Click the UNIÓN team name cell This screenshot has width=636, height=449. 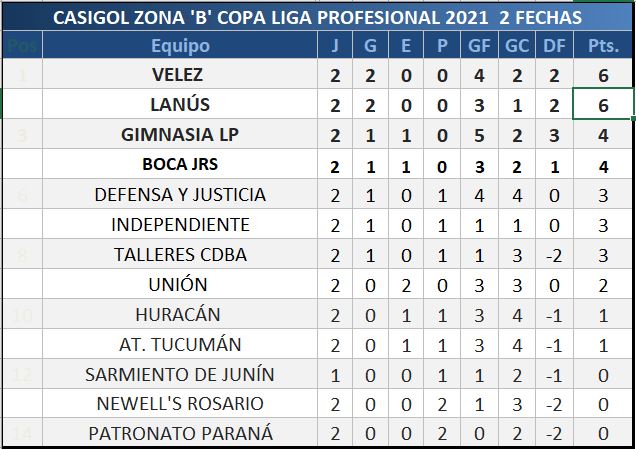click(180, 284)
